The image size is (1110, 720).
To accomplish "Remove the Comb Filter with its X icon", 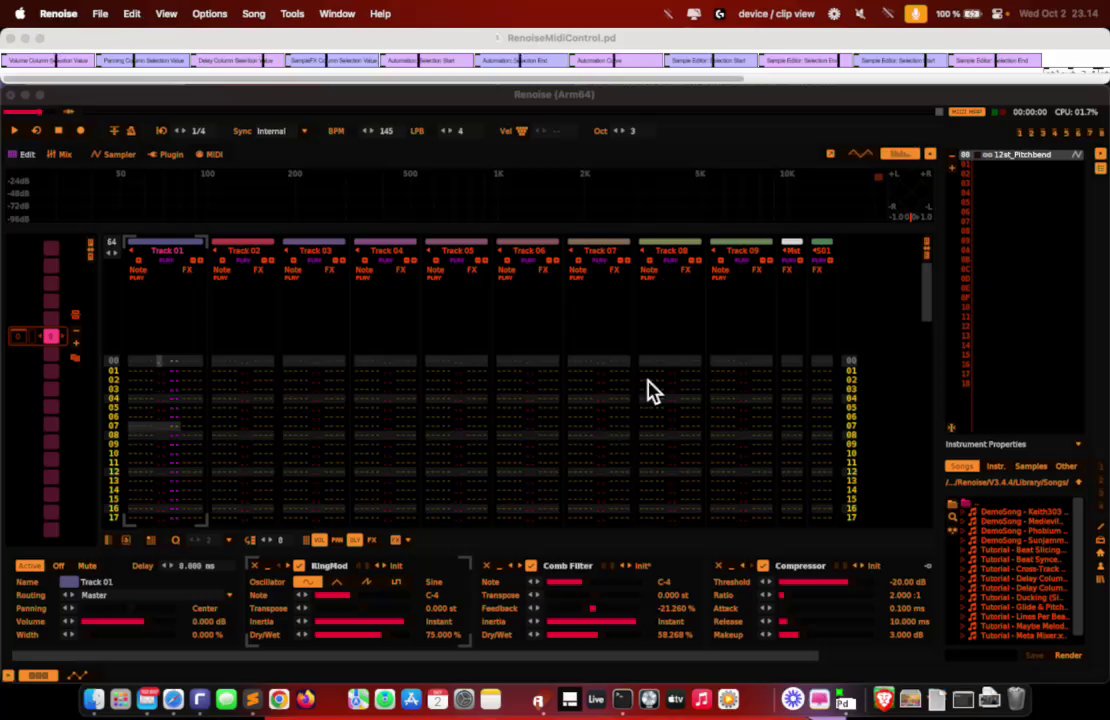I will [x=486, y=566].
